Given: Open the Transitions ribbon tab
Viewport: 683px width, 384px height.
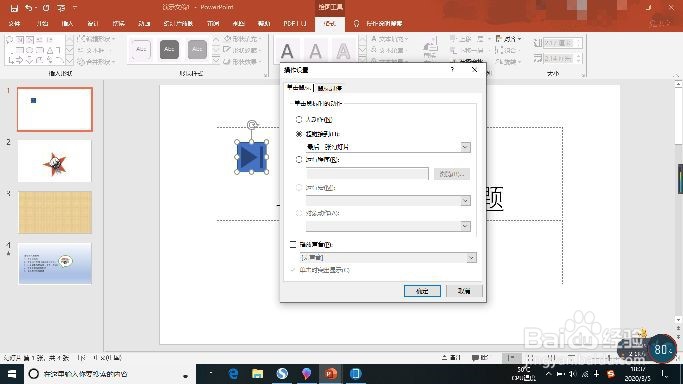Looking at the screenshot, I should click(x=118, y=24).
